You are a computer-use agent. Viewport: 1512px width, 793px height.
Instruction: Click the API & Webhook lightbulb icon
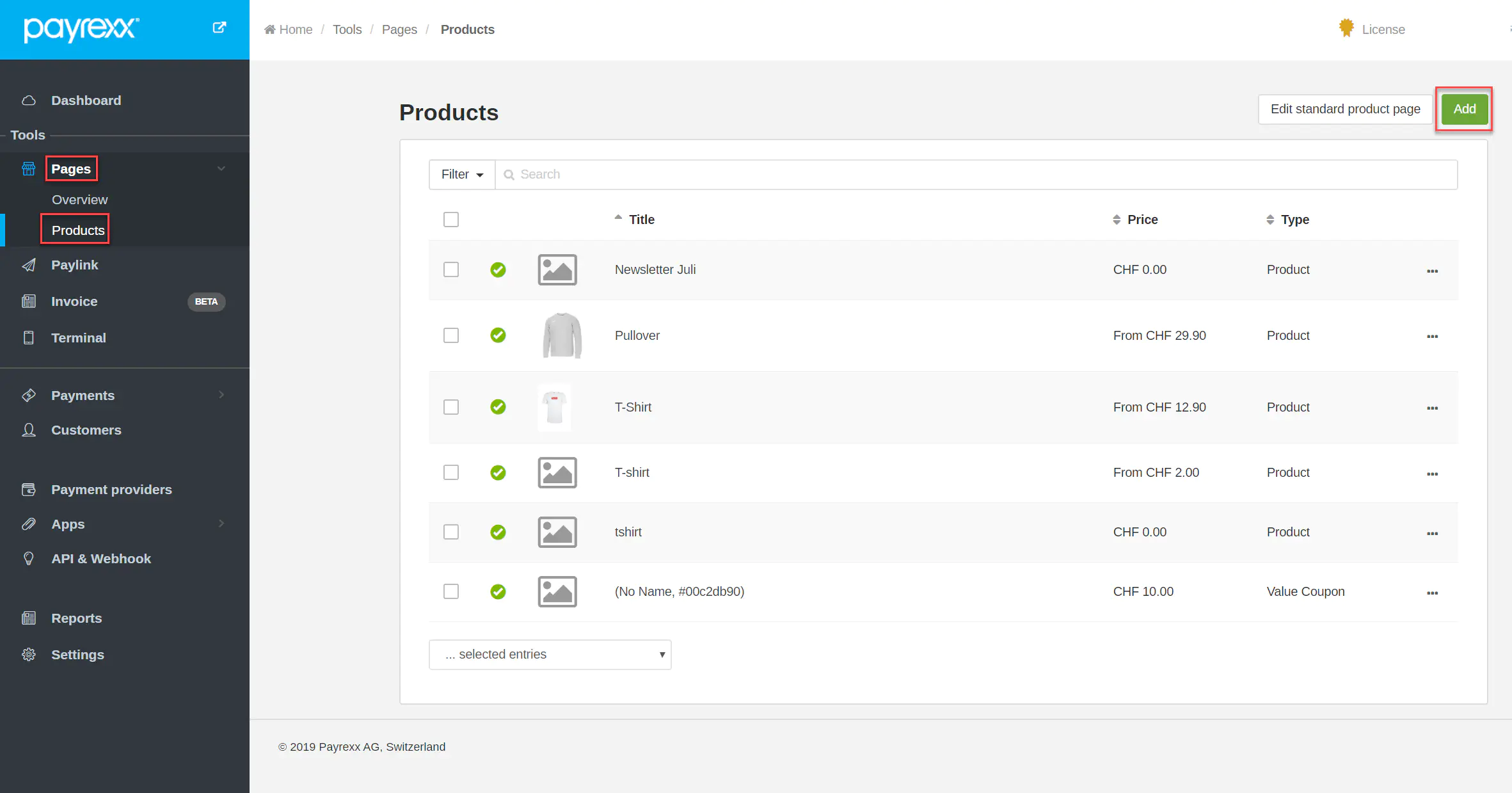tap(29, 558)
